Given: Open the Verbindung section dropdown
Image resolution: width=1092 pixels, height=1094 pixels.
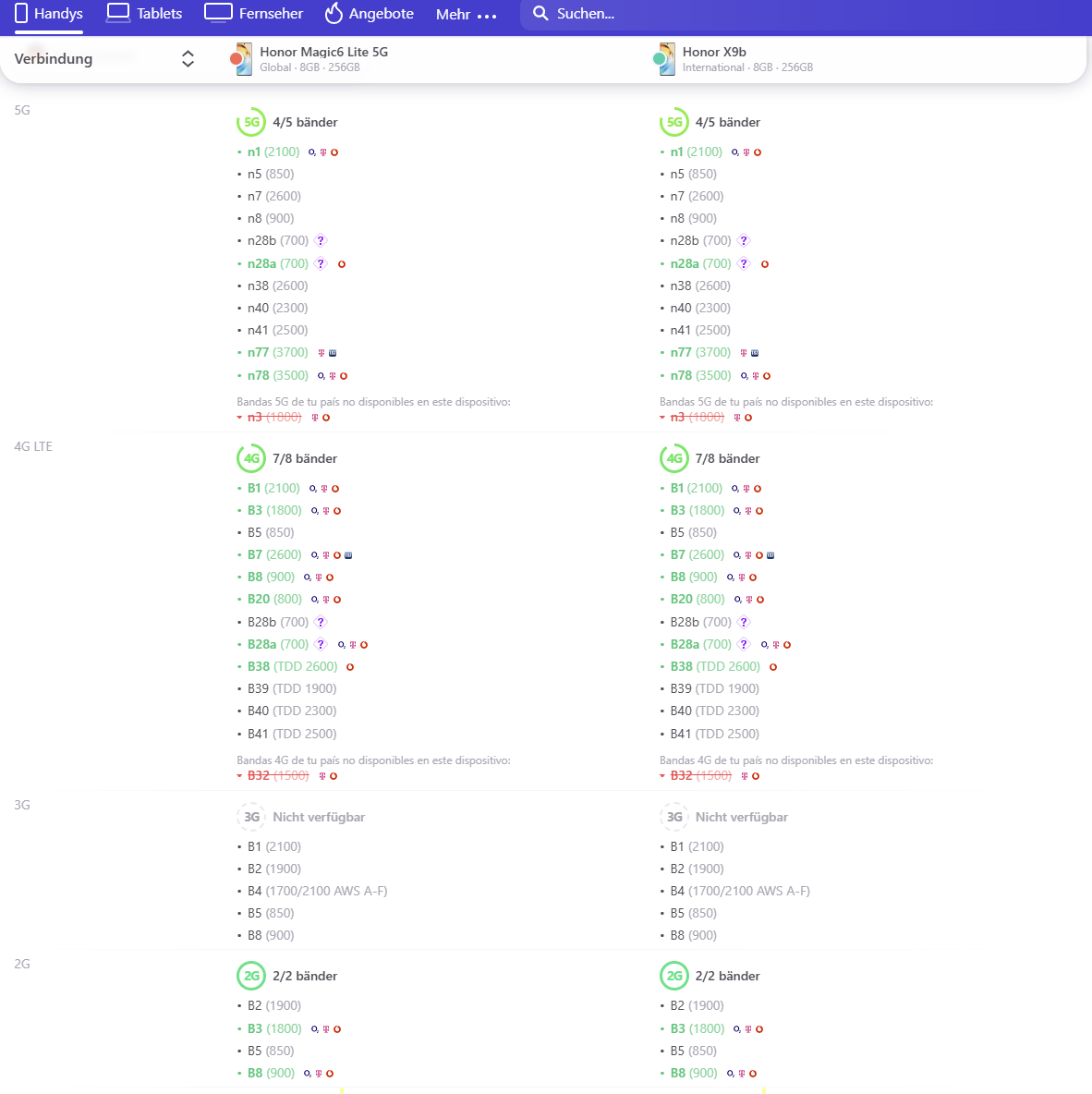Looking at the screenshot, I should [104, 58].
